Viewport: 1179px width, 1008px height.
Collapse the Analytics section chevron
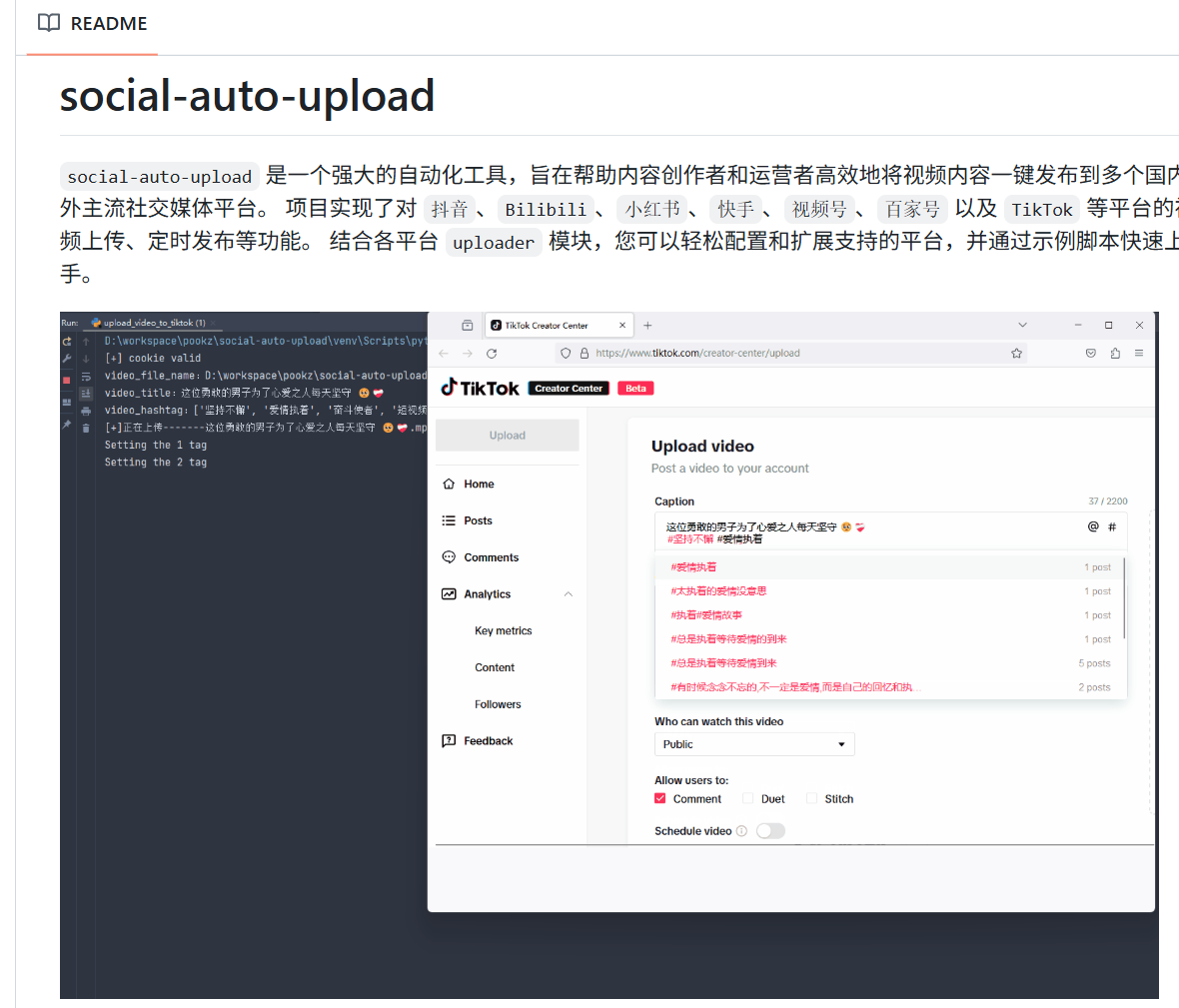[569, 594]
